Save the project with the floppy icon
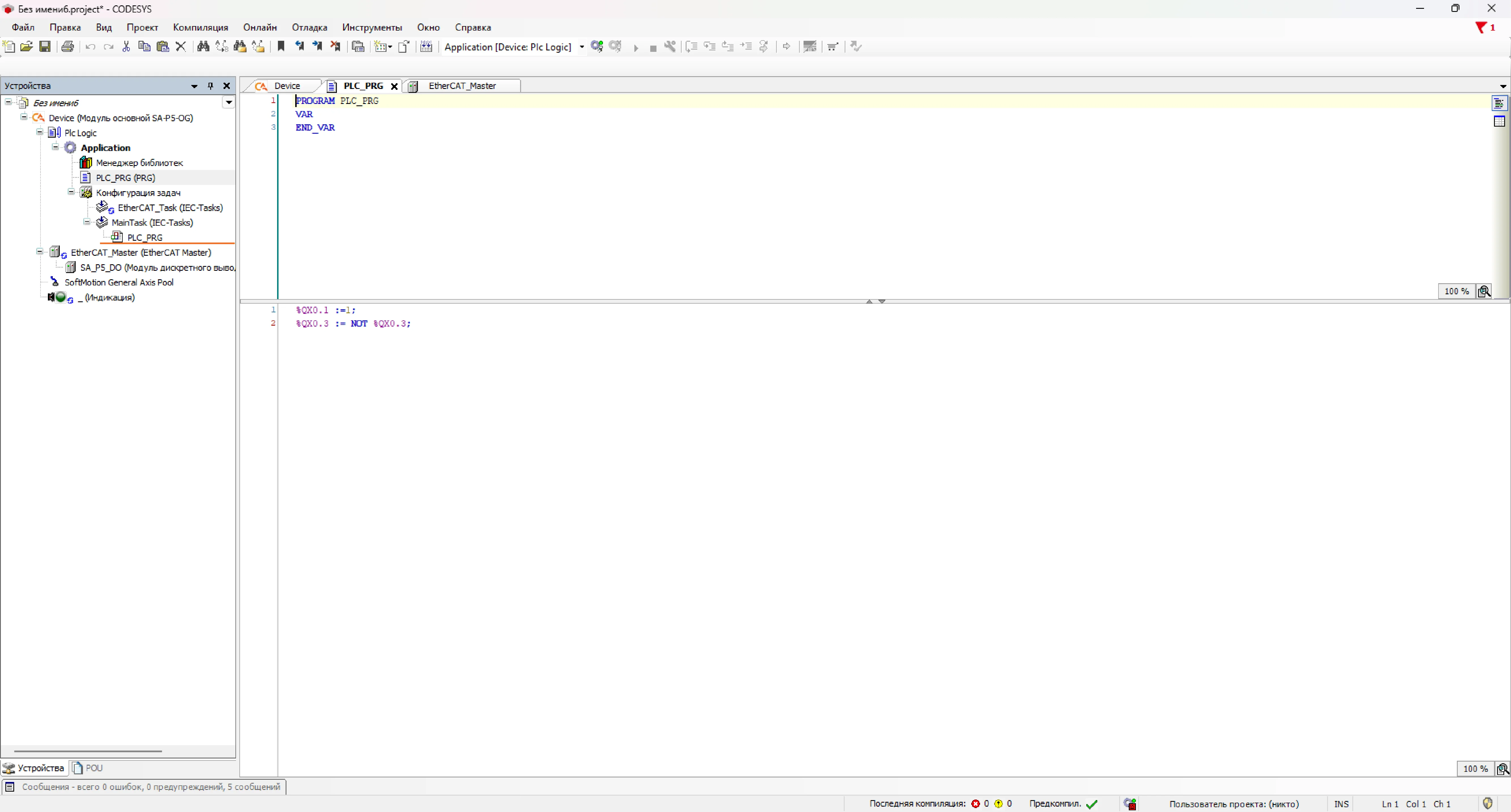This screenshot has width=1511, height=812. [44, 46]
